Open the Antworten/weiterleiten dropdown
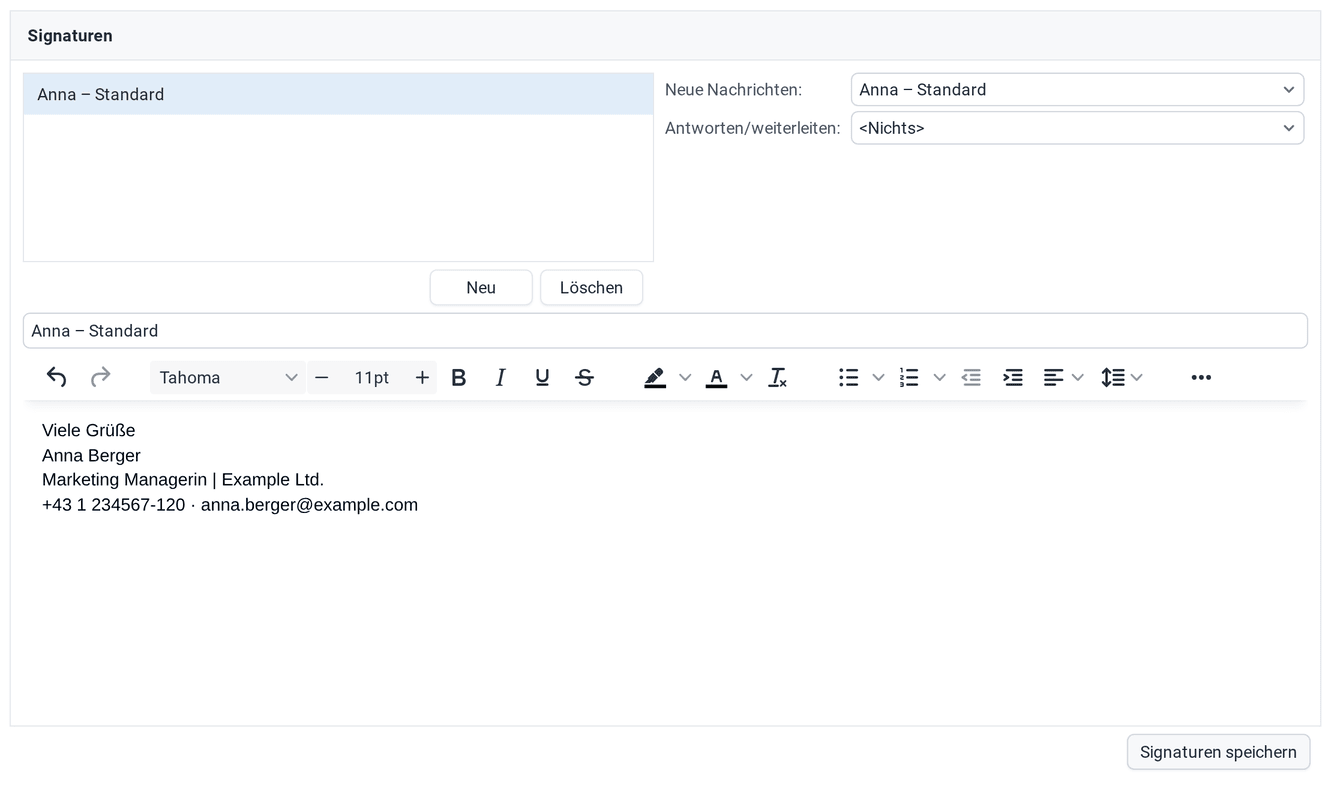Screen dimensions: 1331x786 [x=1077, y=128]
